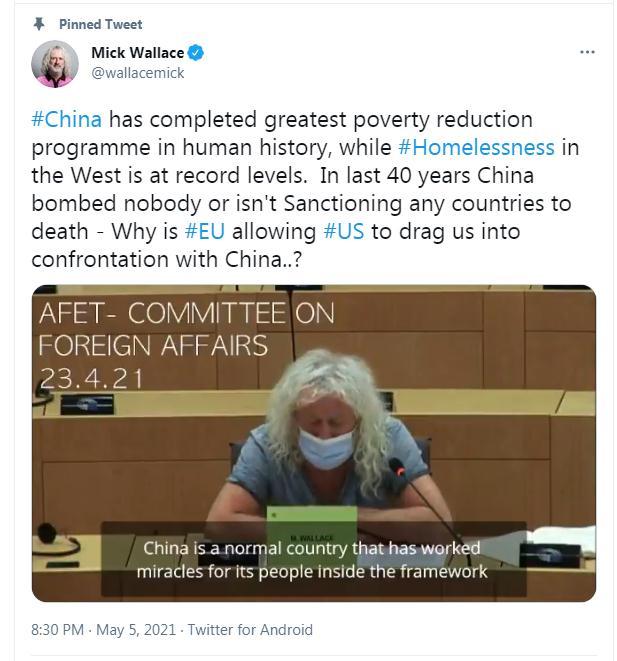
Task: Play the video of the masked speaker
Action: (x=314, y=443)
